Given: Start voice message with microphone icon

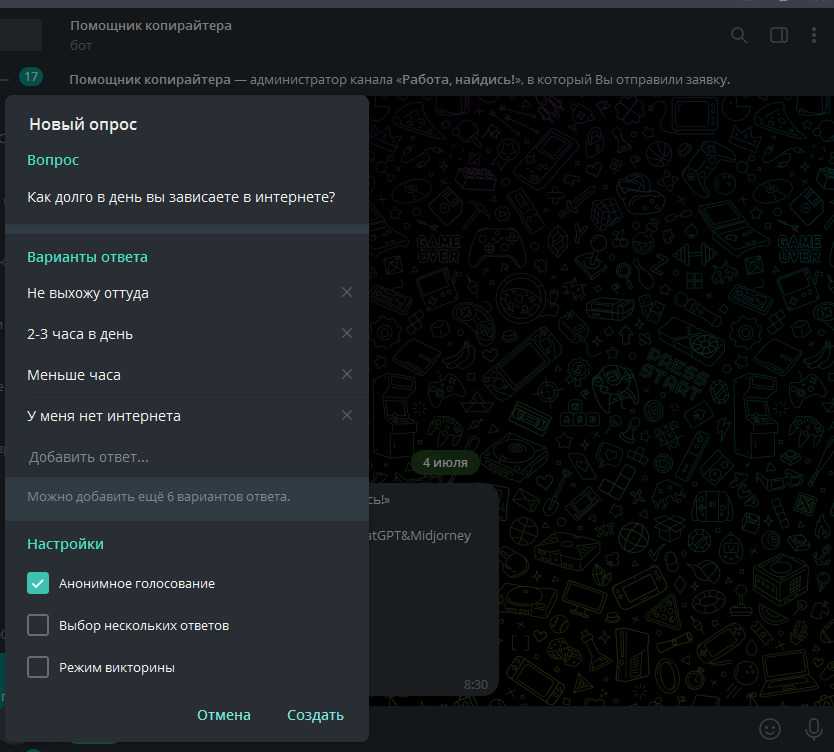Looking at the screenshot, I should pos(813,728).
